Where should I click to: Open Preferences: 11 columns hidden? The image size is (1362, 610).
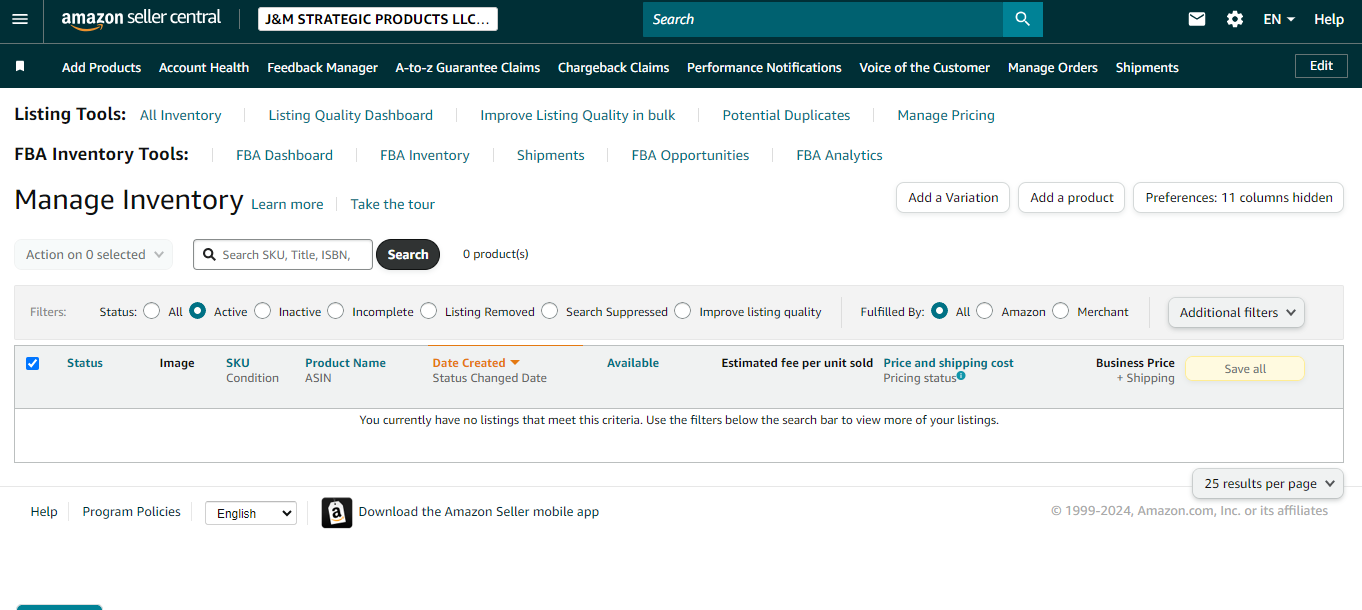pyautogui.click(x=1238, y=197)
